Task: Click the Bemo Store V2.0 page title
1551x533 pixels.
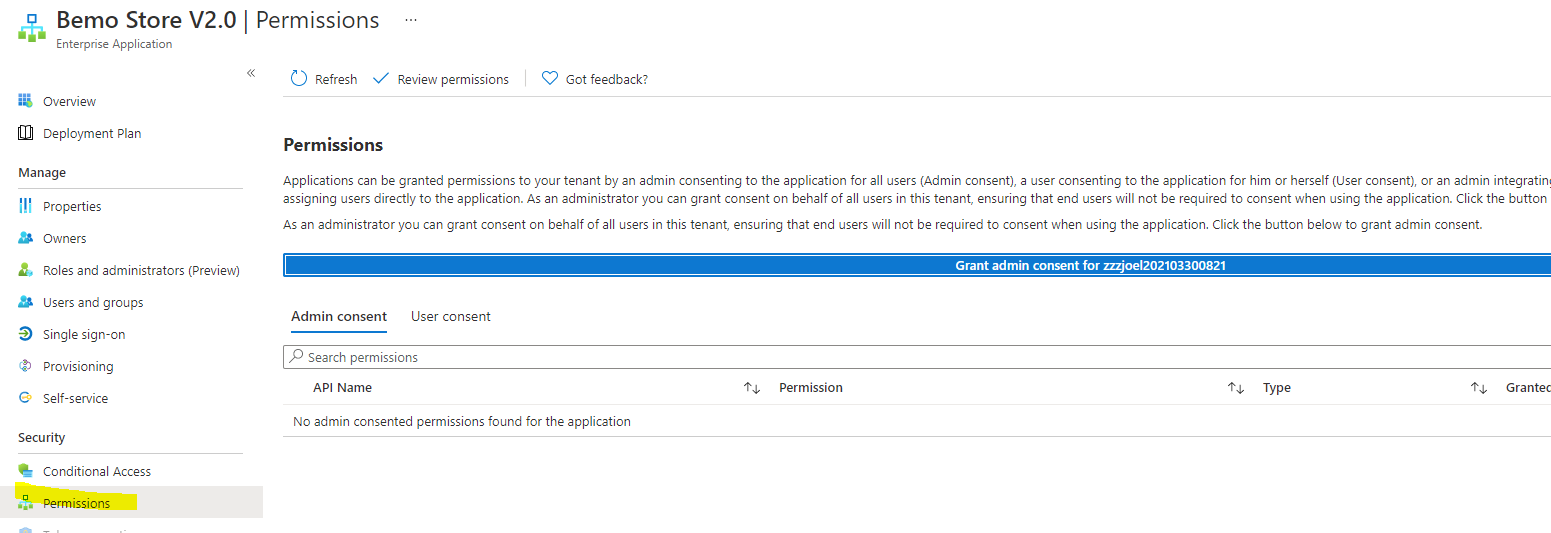Action: [146, 20]
